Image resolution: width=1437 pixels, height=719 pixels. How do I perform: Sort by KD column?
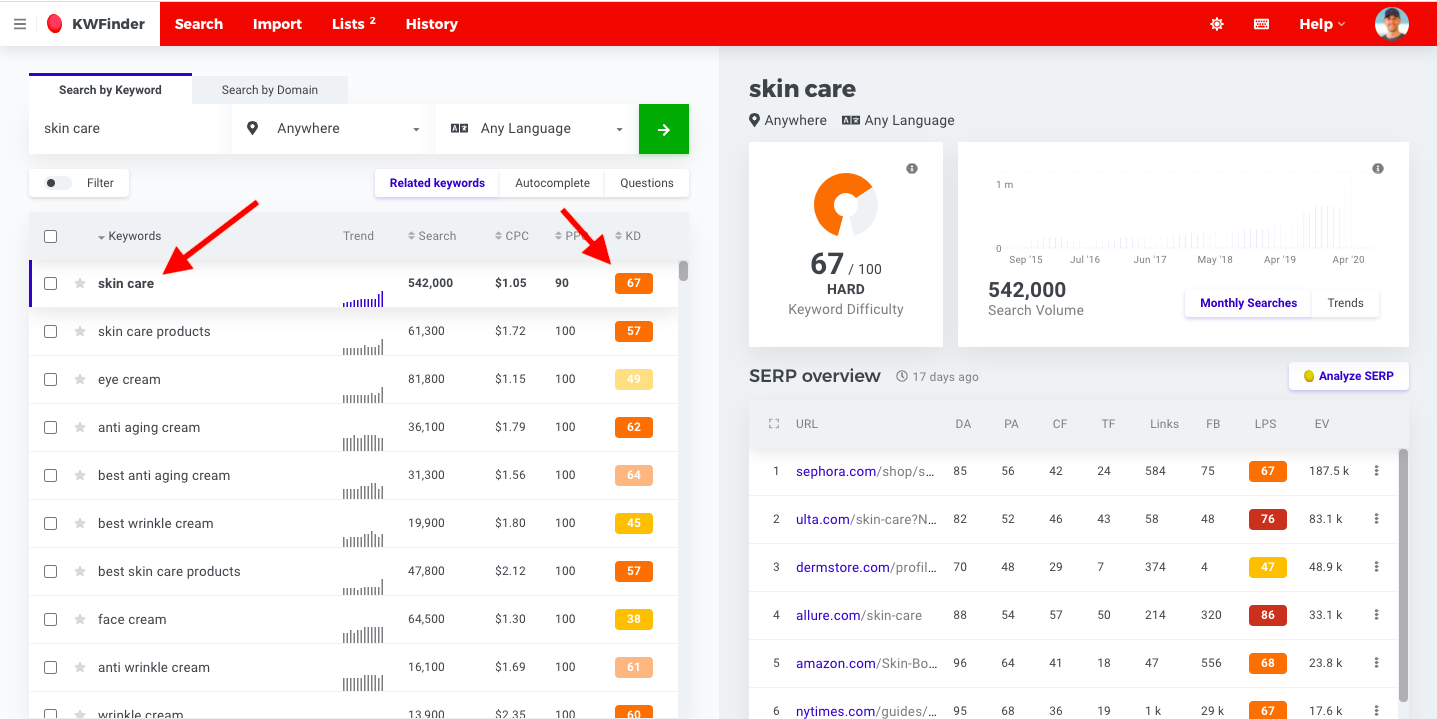[x=628, y=236]
